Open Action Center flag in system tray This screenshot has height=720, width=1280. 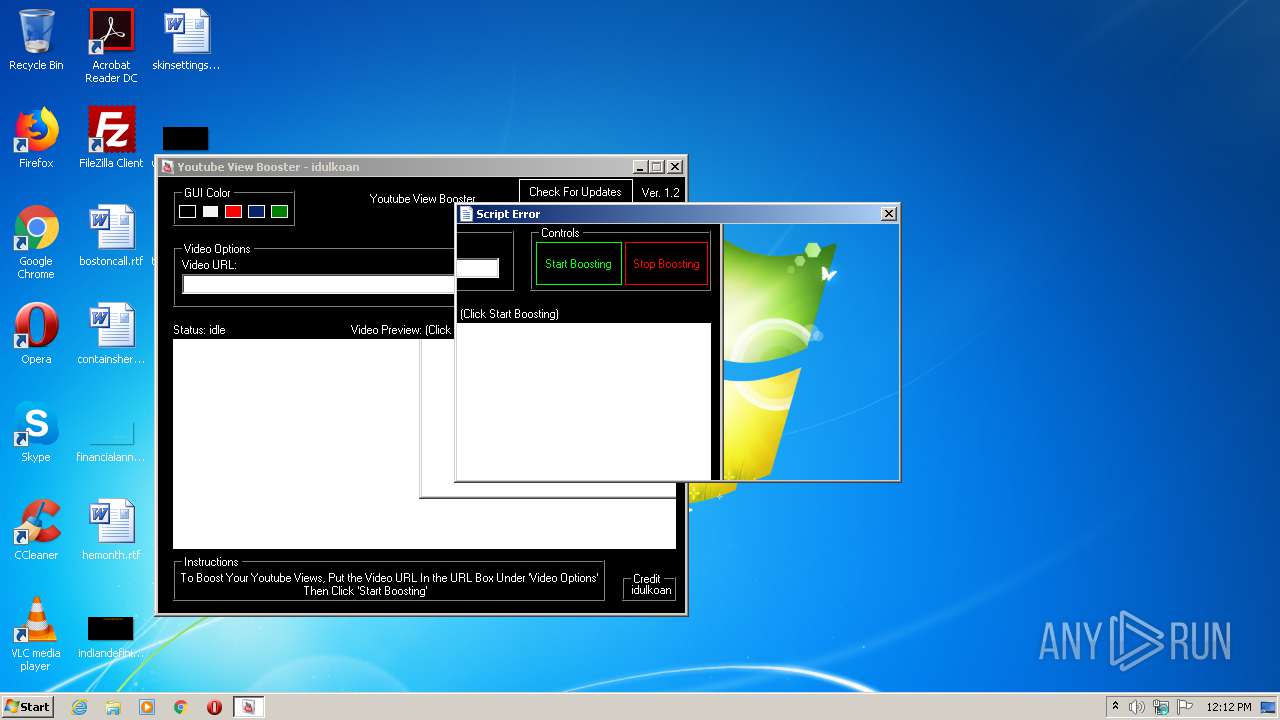pyautogui.click(x=1184, y=707)
